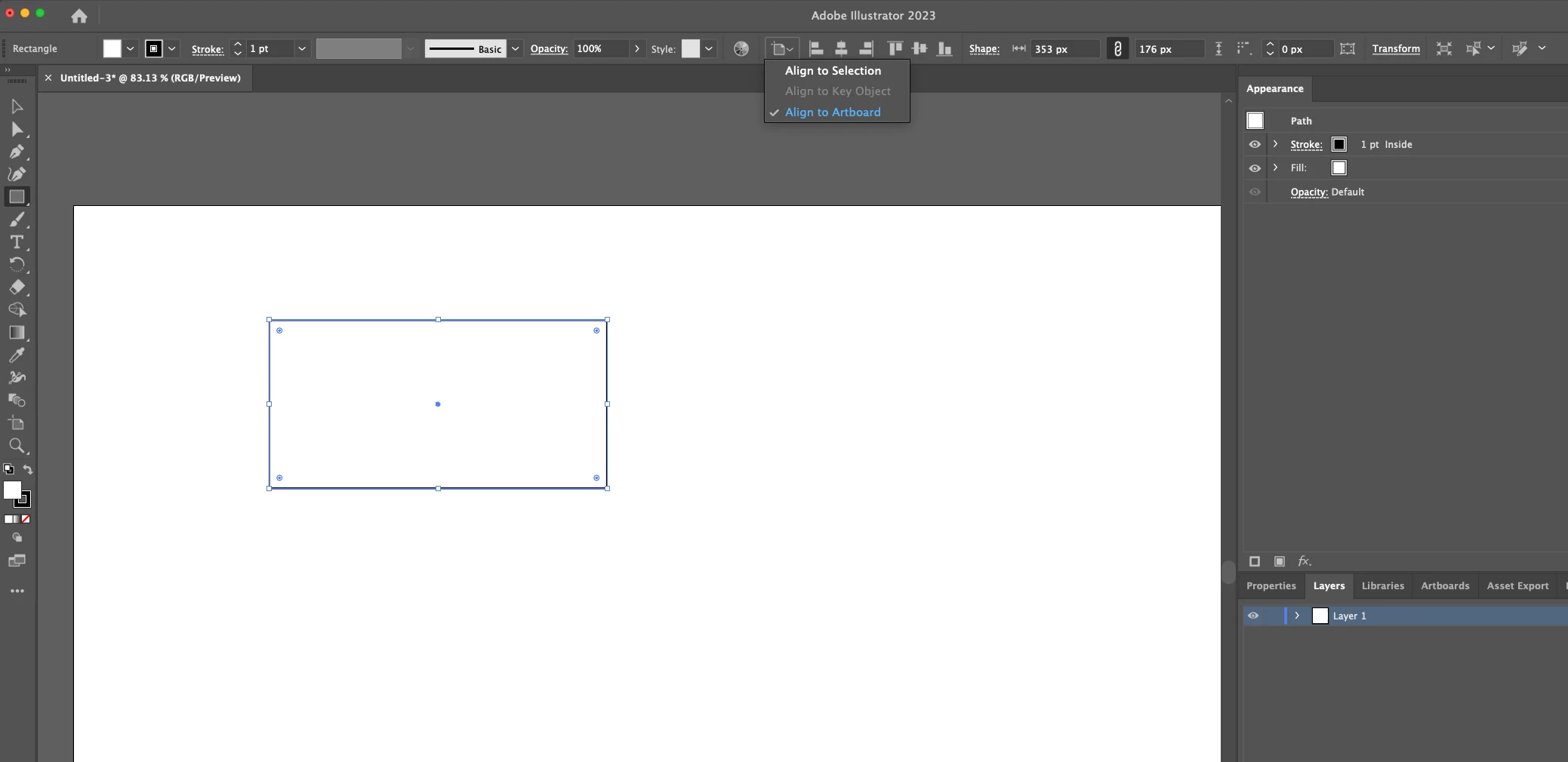Screen dimensions: 1568x762
Task: Toggle Stroke visibility in Appearance panel
Action: 1255,144
